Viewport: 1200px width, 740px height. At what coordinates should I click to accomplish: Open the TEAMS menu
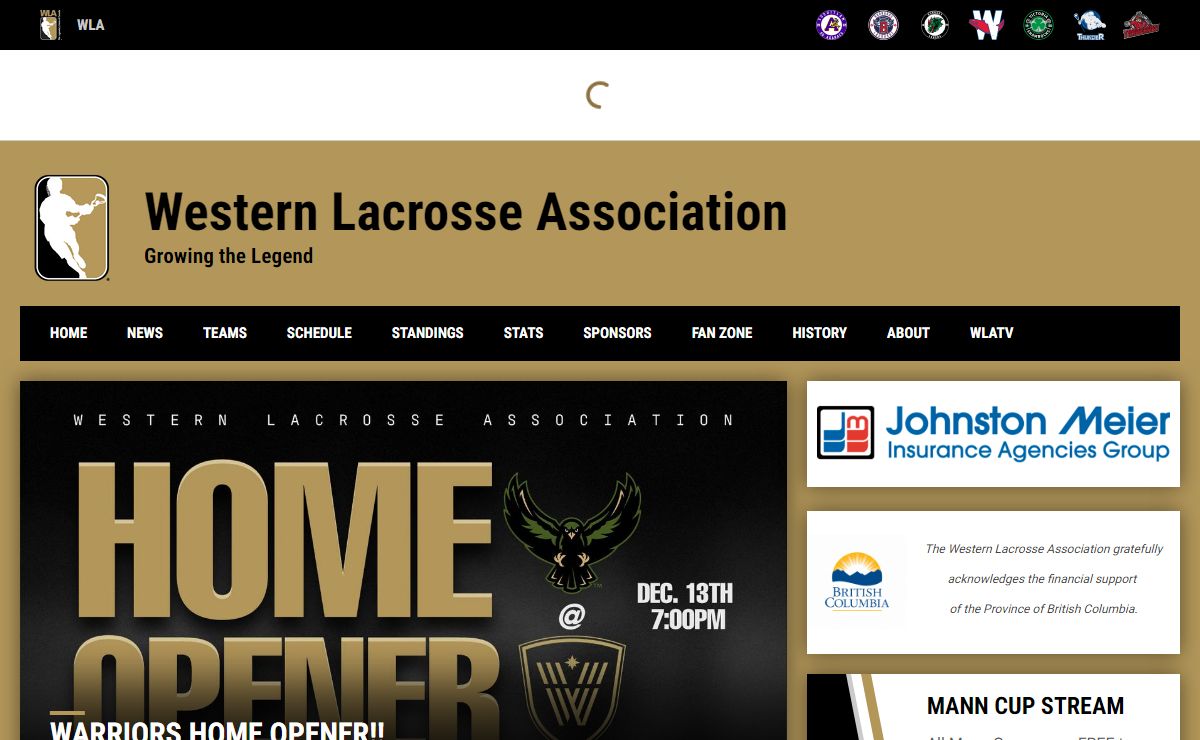225,333
